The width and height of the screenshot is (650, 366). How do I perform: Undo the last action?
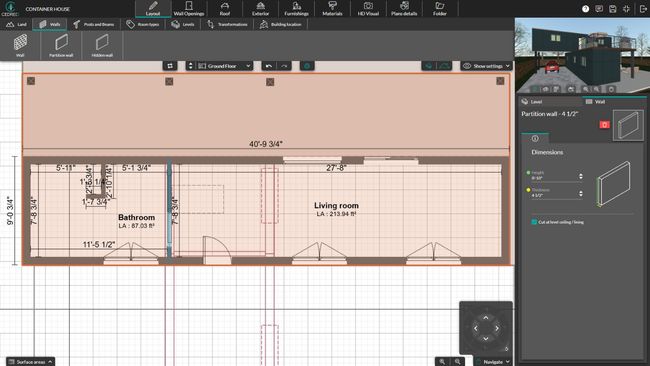click(x=269, y=66)
